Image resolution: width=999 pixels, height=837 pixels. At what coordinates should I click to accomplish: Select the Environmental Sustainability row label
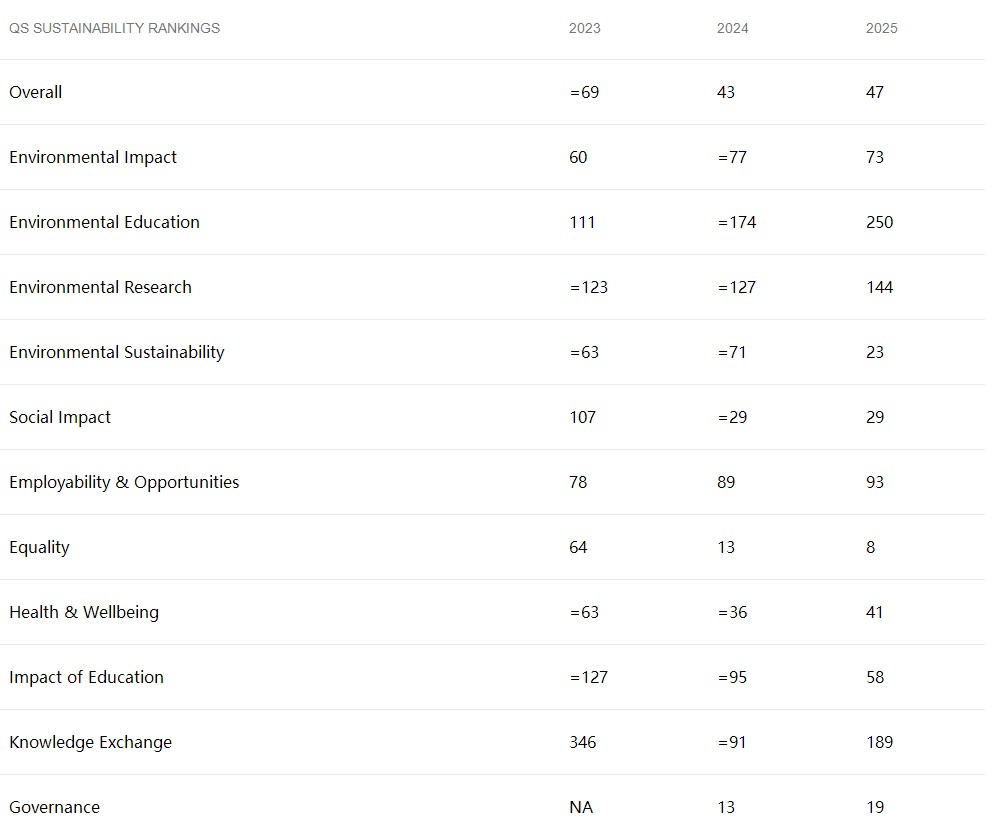[117, 352]
